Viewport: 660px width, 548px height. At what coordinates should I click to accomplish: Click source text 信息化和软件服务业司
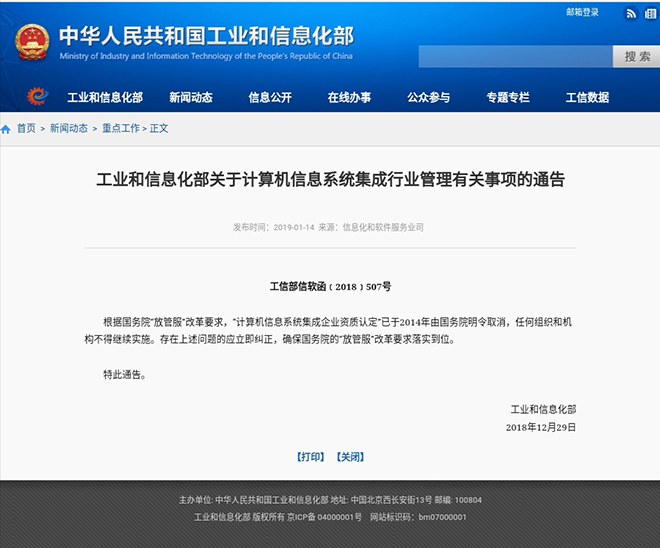383,227
